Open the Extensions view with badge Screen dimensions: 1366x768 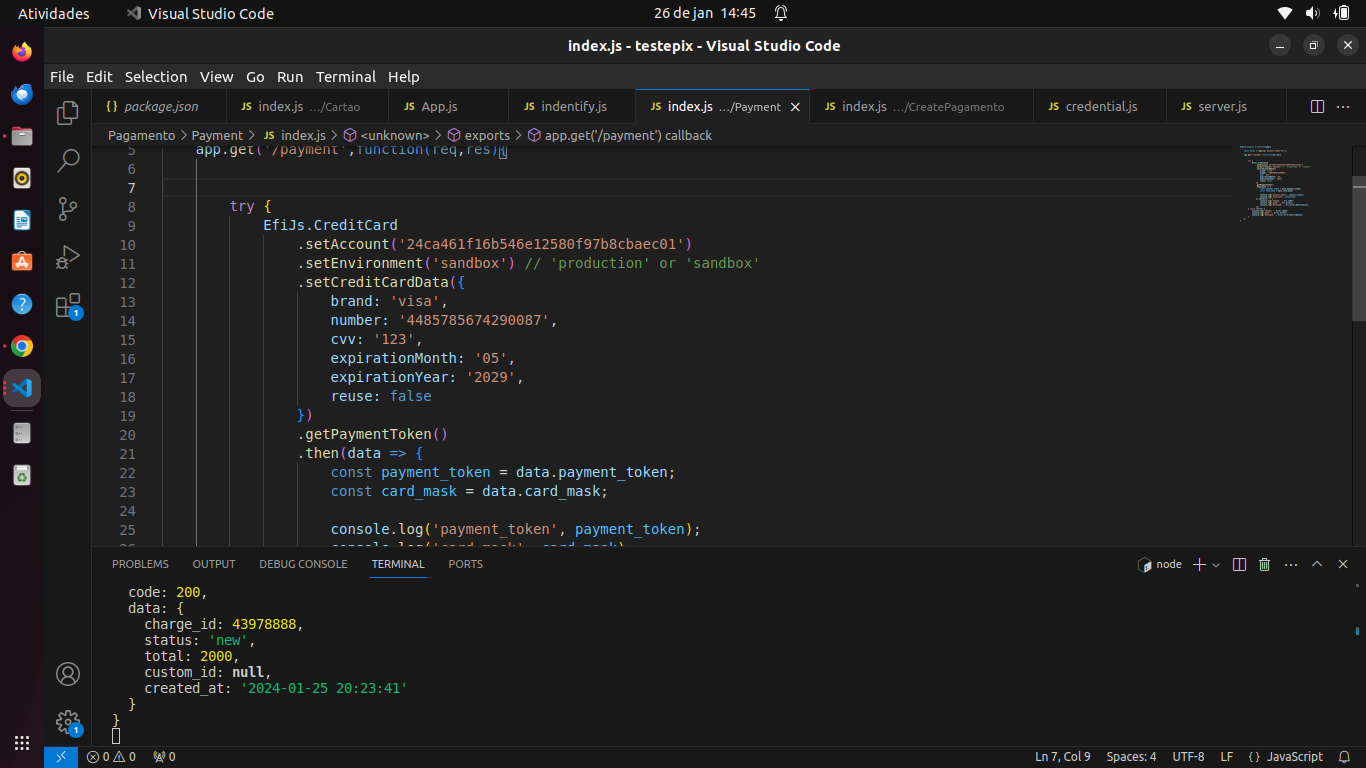coord(68,305)
